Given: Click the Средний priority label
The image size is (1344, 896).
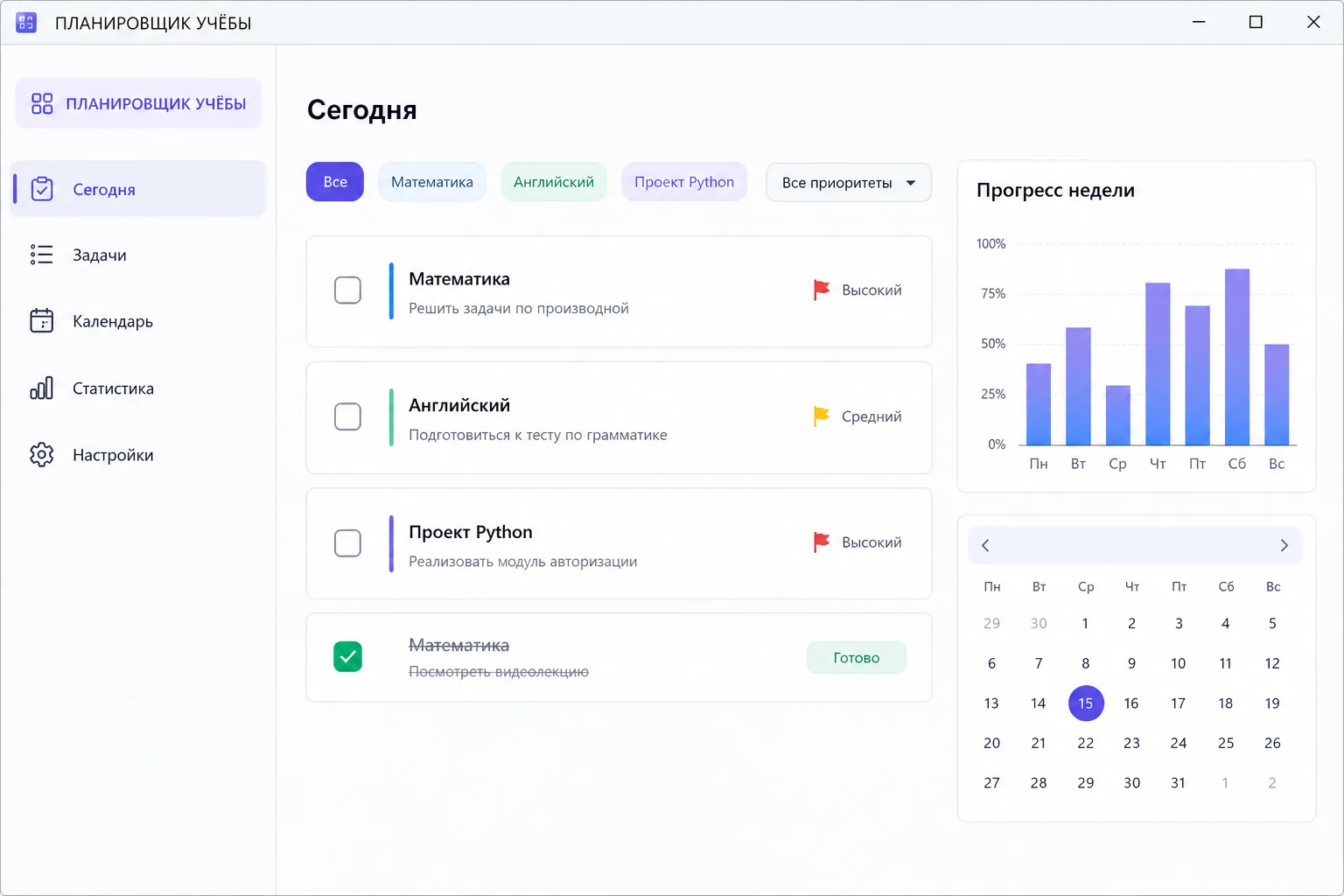Looking at the screenshot, I should pyautogui.click(x=871, y=416).
